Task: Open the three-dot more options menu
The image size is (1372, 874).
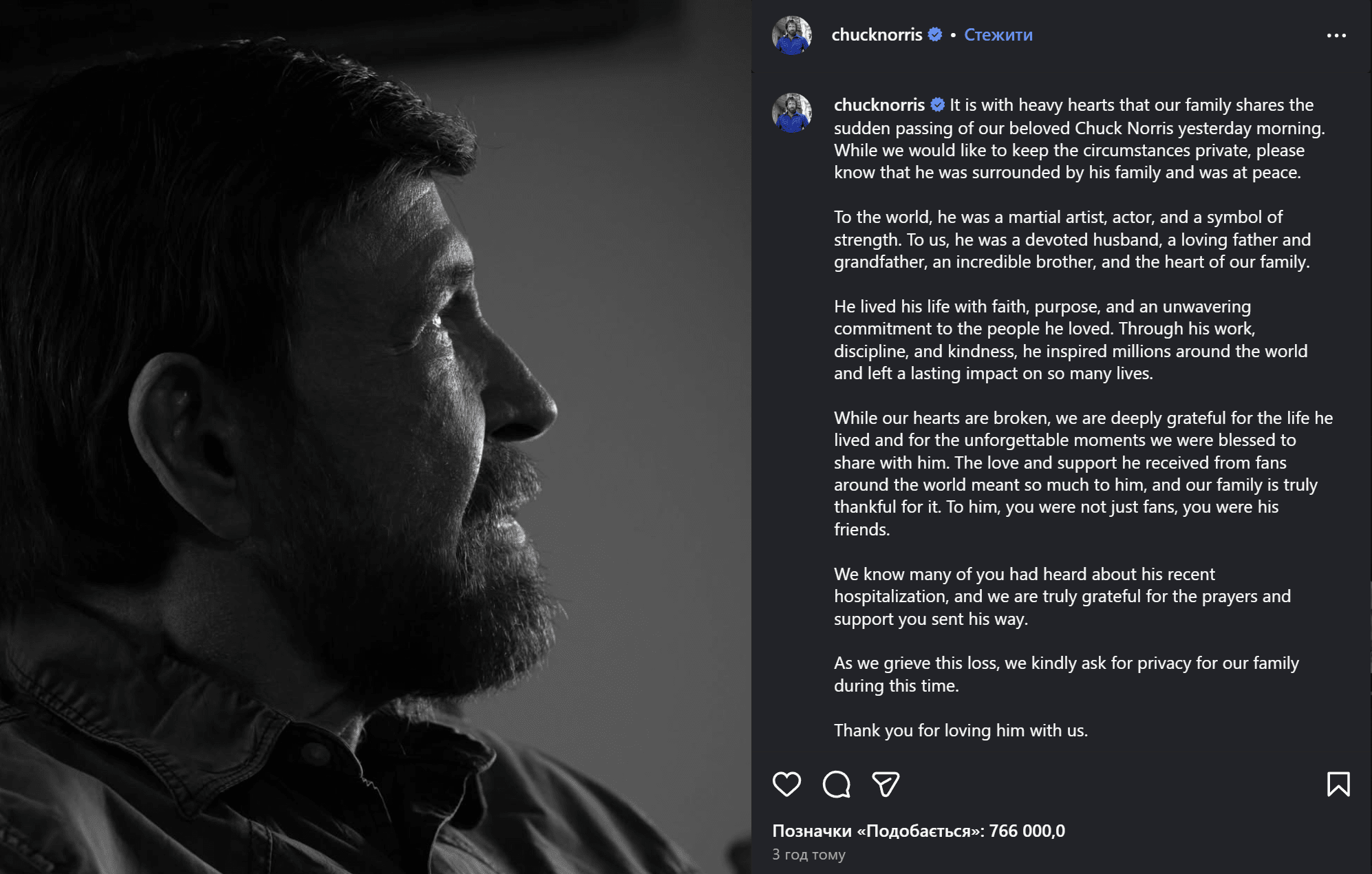Action: [1336, 35]
